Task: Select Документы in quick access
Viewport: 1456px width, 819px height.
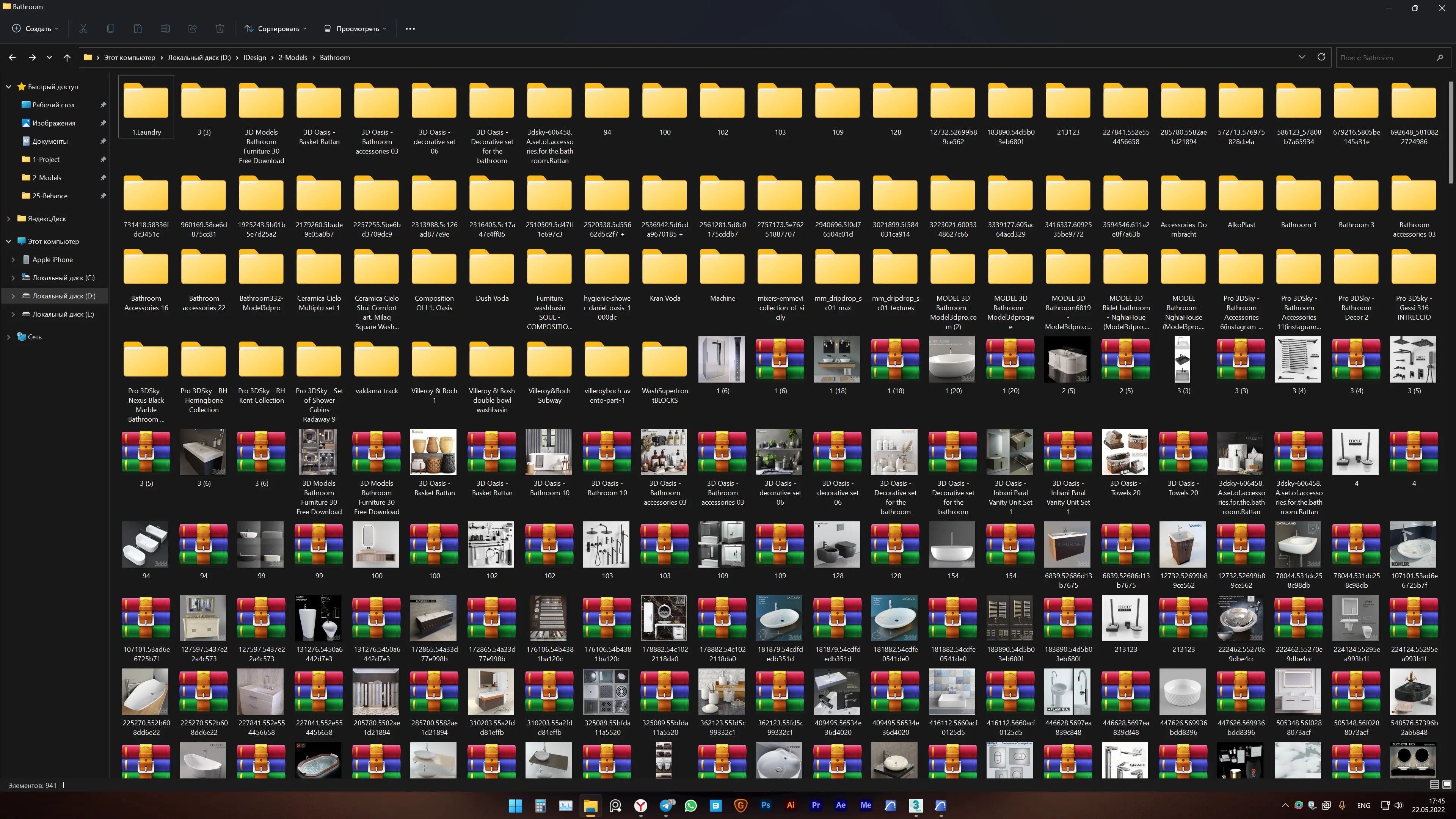Action: tap(50, 141)
